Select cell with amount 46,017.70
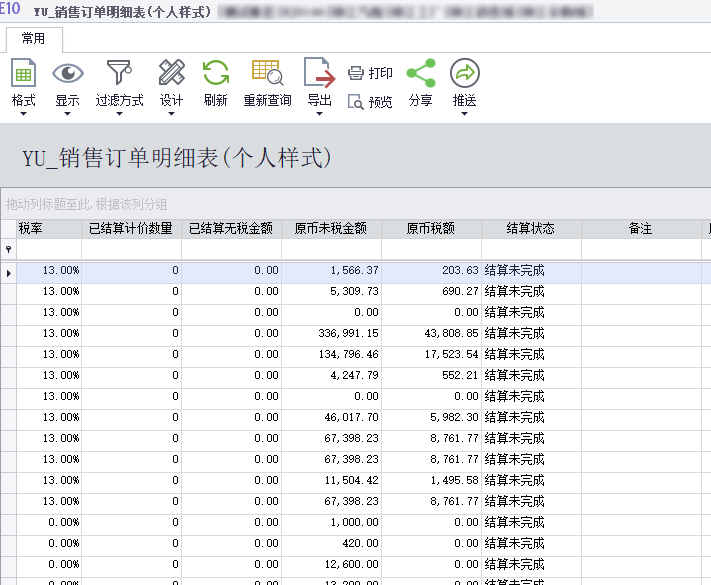 [331, 418]
